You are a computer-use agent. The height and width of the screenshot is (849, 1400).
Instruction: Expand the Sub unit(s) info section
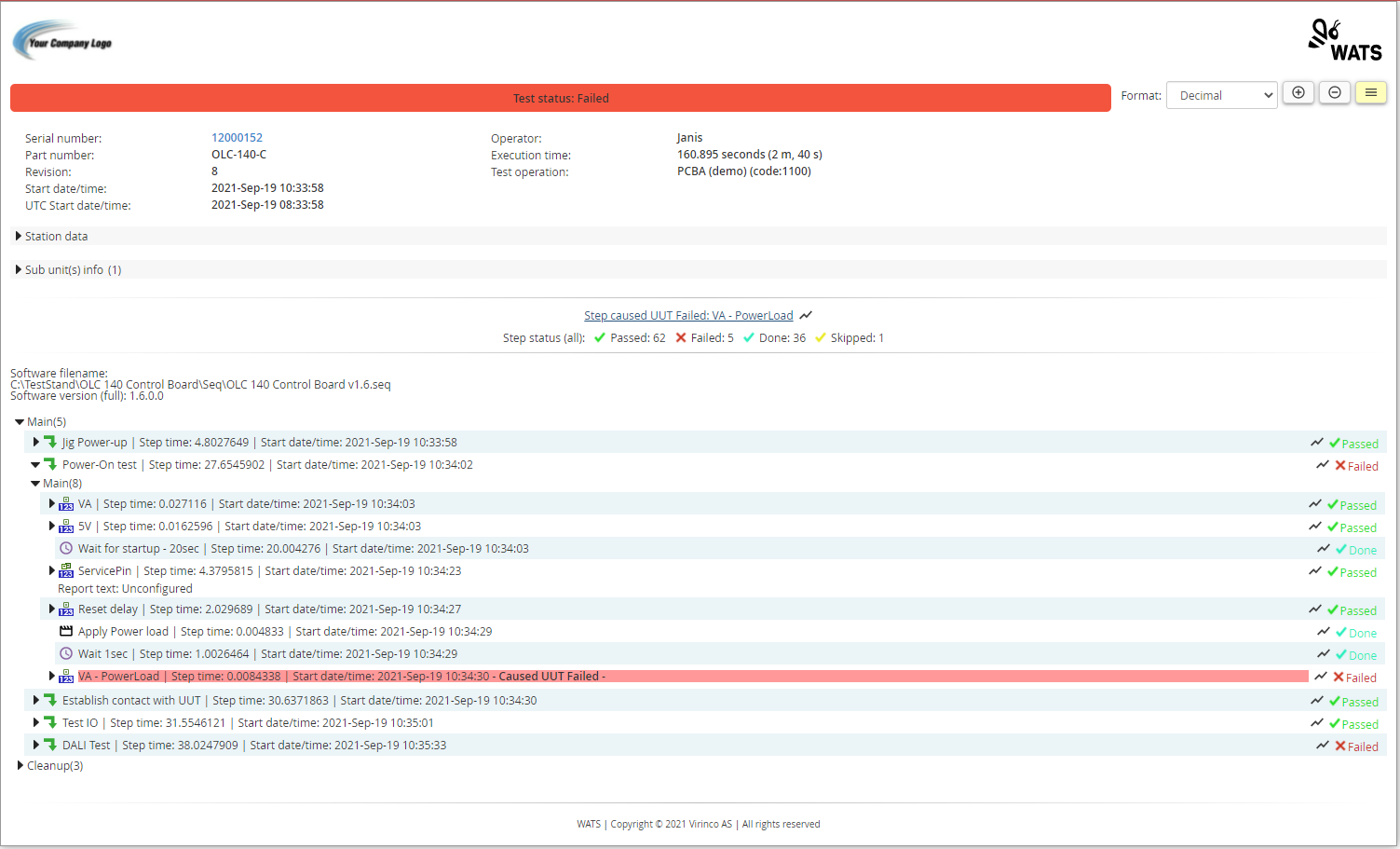19,270
